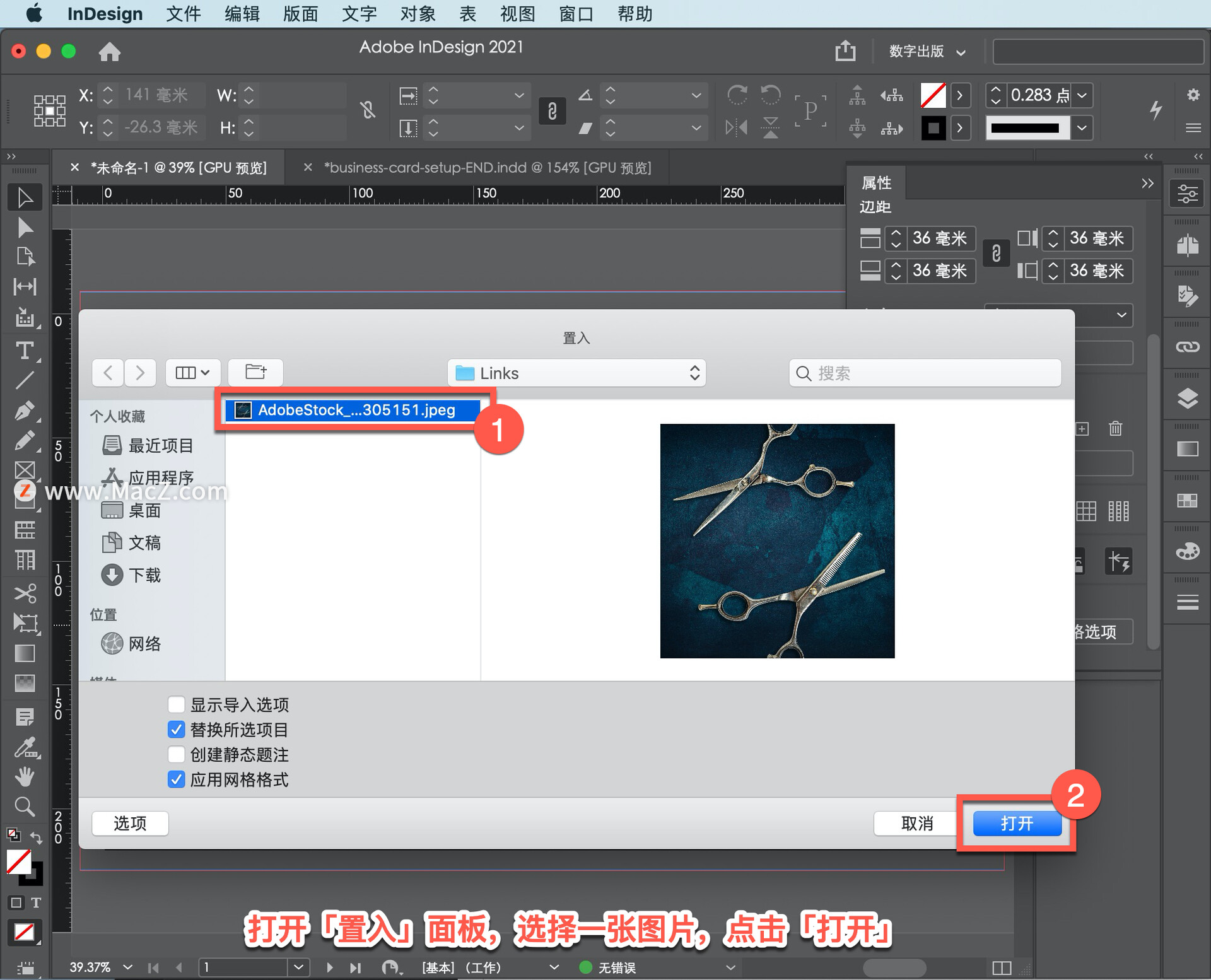This screenshot has width=1211, height=980.
Task: Click the Share document icon
Action: (x=845, y=50)
